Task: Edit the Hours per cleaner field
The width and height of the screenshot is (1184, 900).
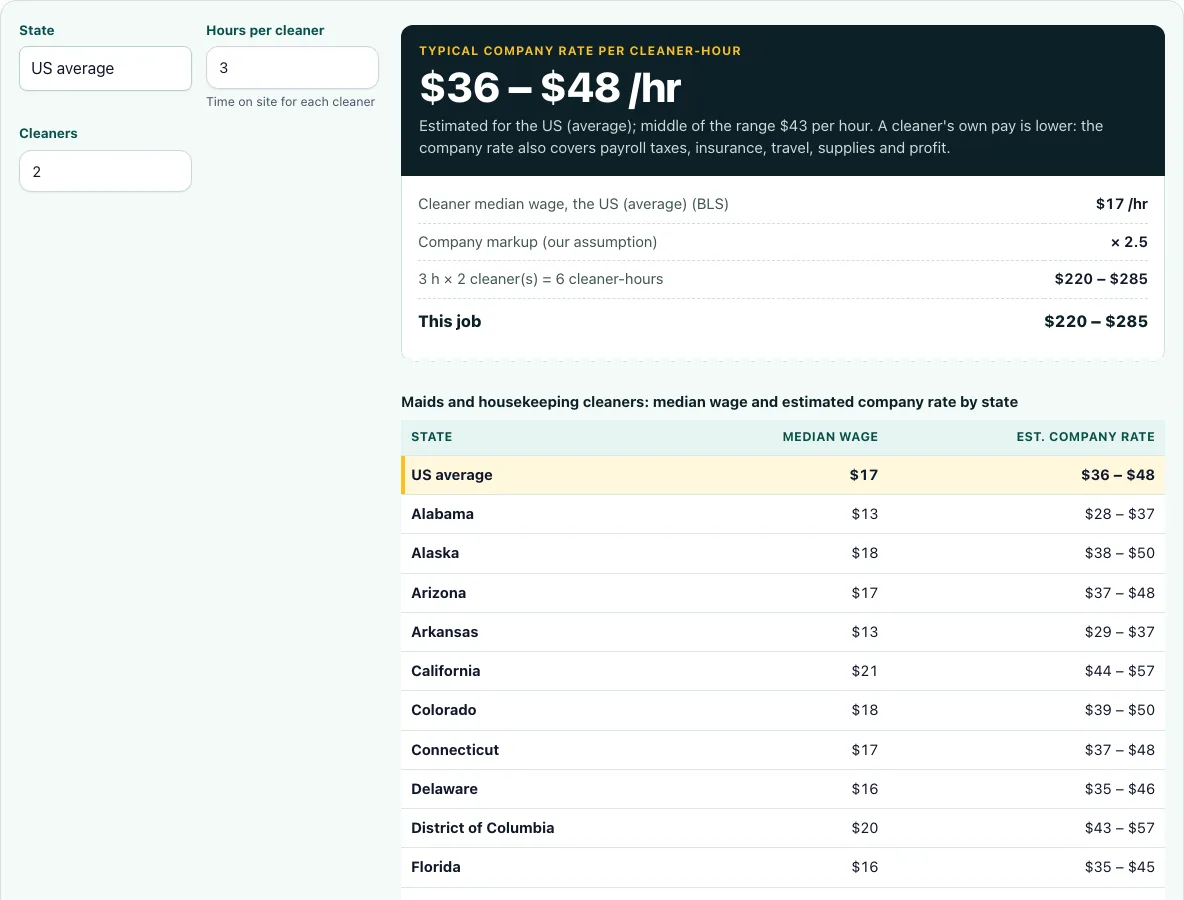Action: [292, 68]
